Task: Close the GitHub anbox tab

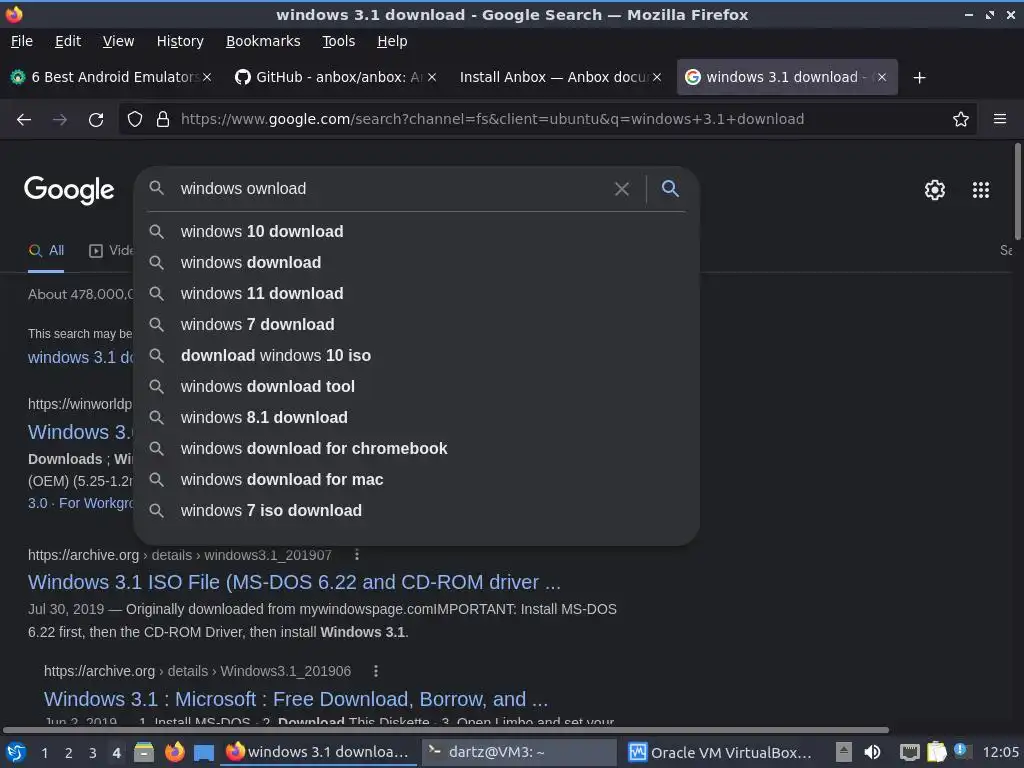Action: click(x=432, y=77)
